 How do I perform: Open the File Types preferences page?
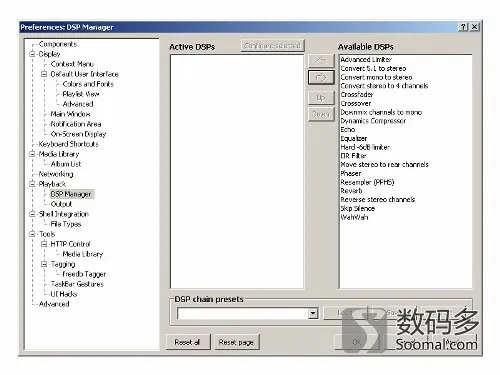[x=66, y=224]
